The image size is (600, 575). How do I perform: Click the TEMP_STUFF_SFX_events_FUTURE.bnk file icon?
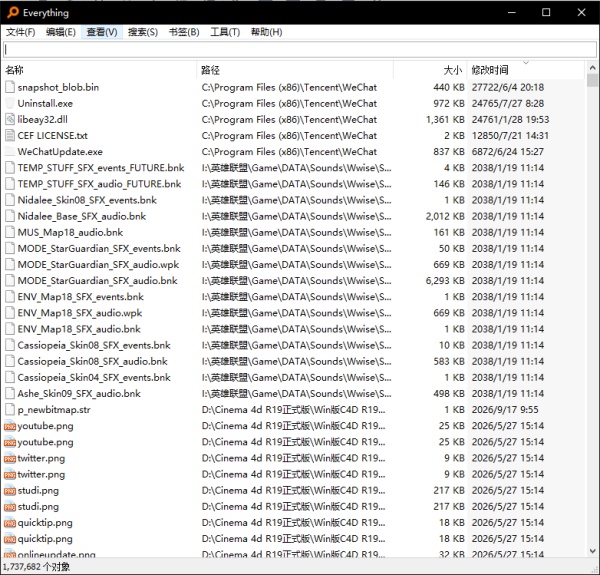(10, 168)
